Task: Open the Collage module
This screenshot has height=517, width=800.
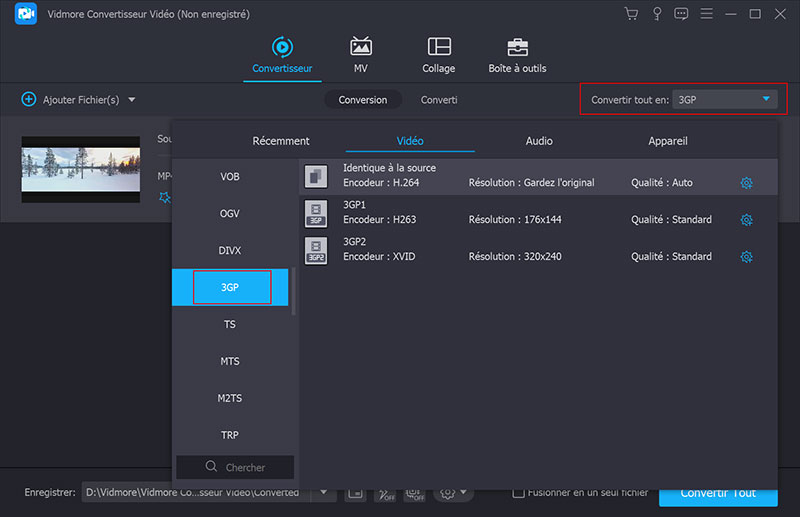Action: tap(438, 54)
